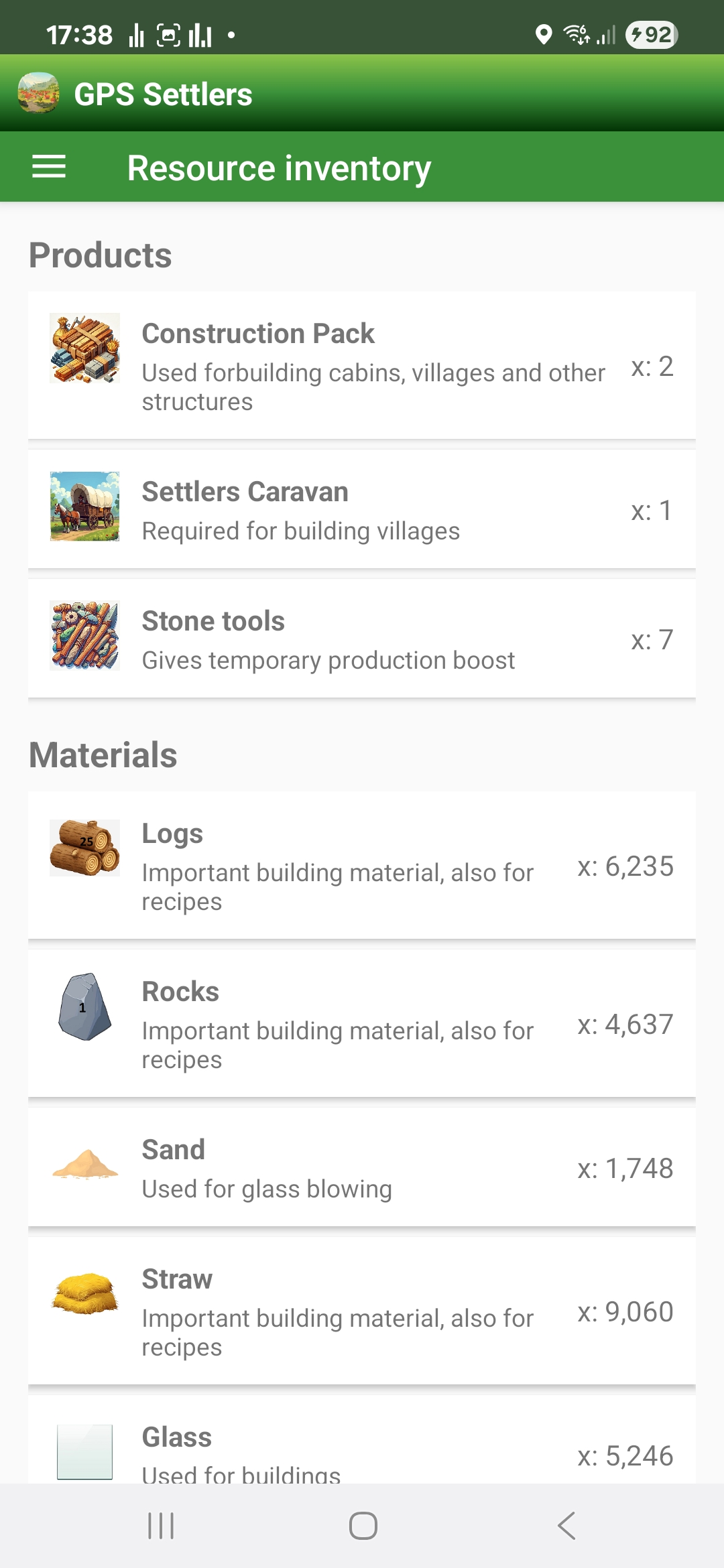Open Android recent apps button
The image size is (724, 1568).
pos(161,1526)
